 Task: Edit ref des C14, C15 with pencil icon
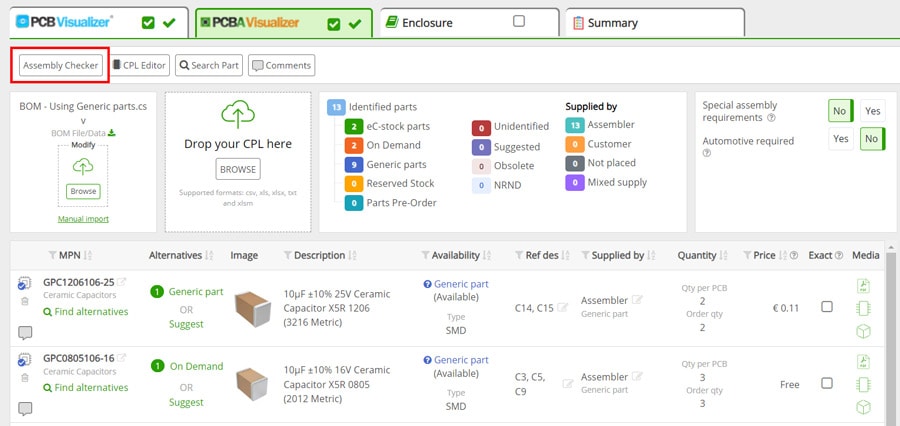(x=563, y=308)
